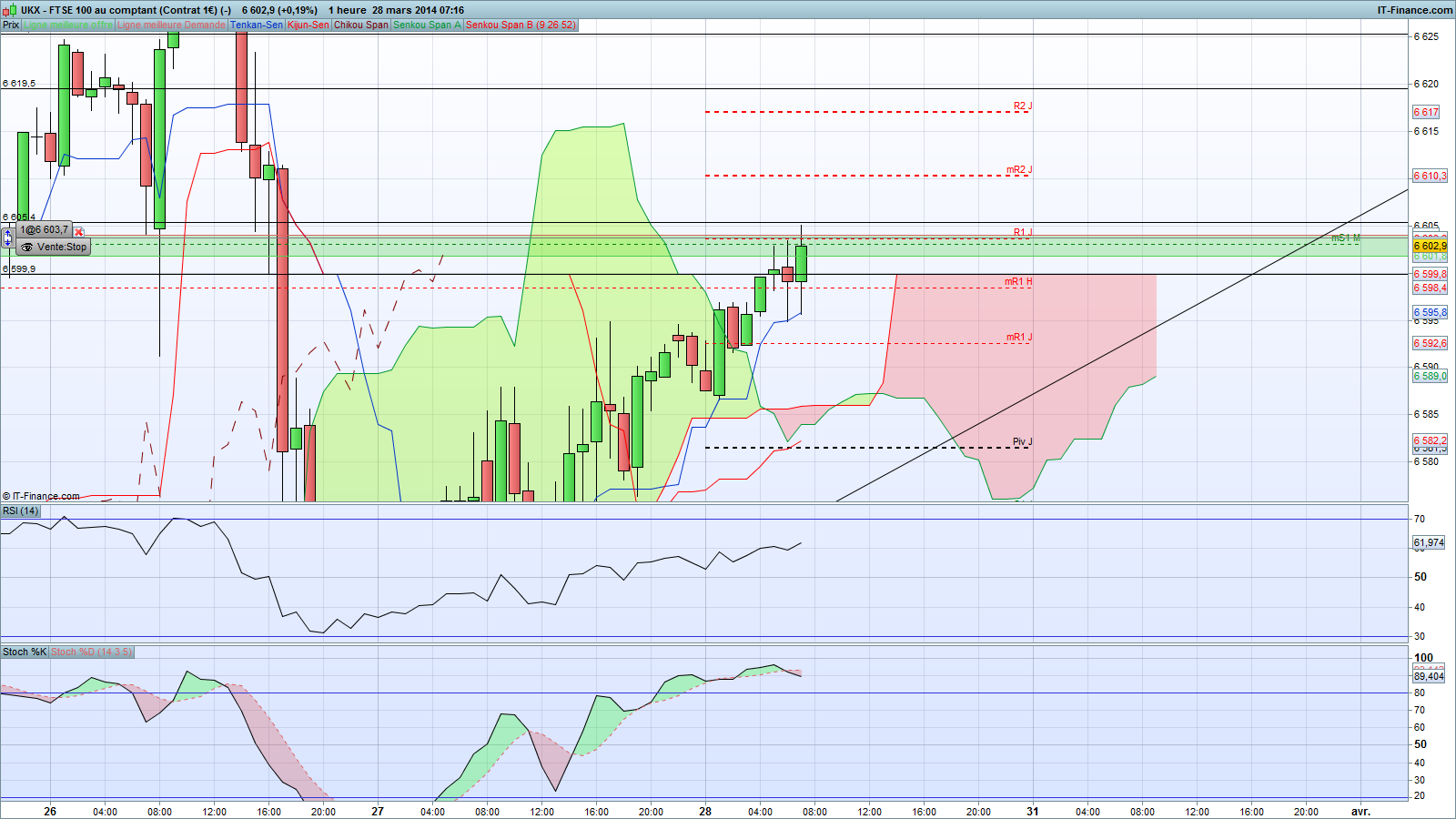Viewport: 1456px width, 819px height.
Task: Click the IT-Finance.com link at top right
Action: pos(1415,10)
